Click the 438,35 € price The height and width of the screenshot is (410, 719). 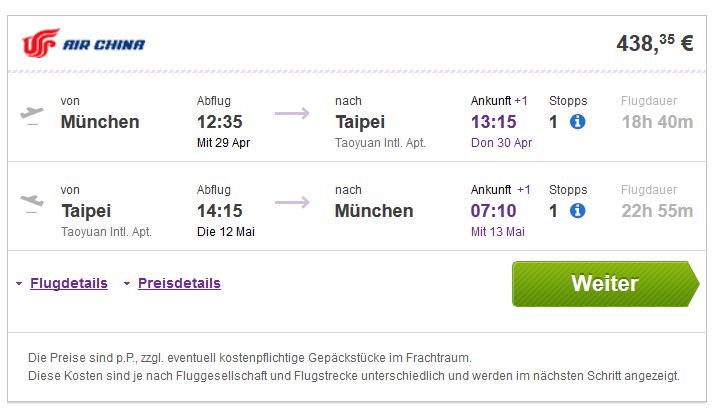655,44
